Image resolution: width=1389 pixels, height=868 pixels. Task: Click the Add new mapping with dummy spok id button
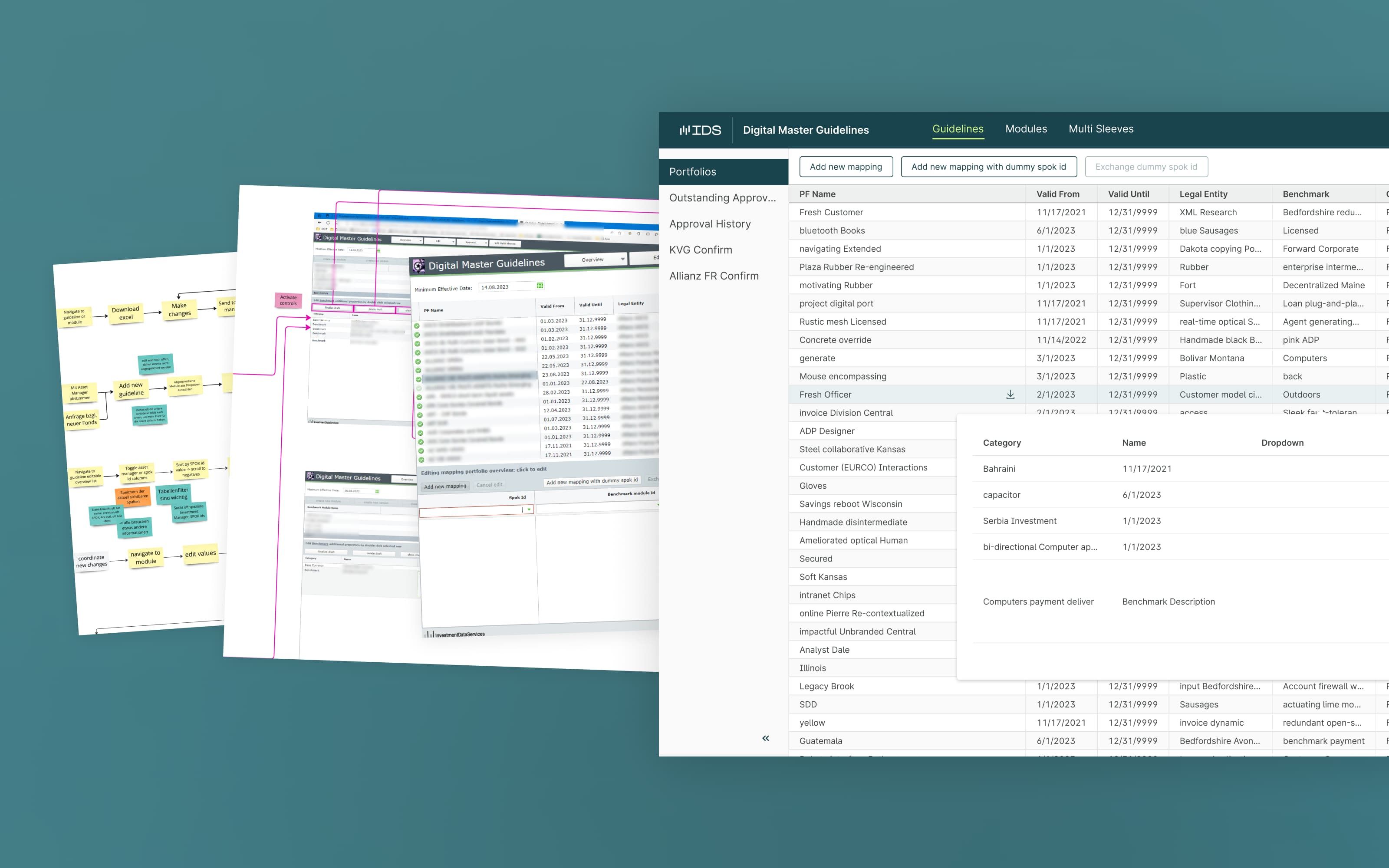(x=989, y=167)
